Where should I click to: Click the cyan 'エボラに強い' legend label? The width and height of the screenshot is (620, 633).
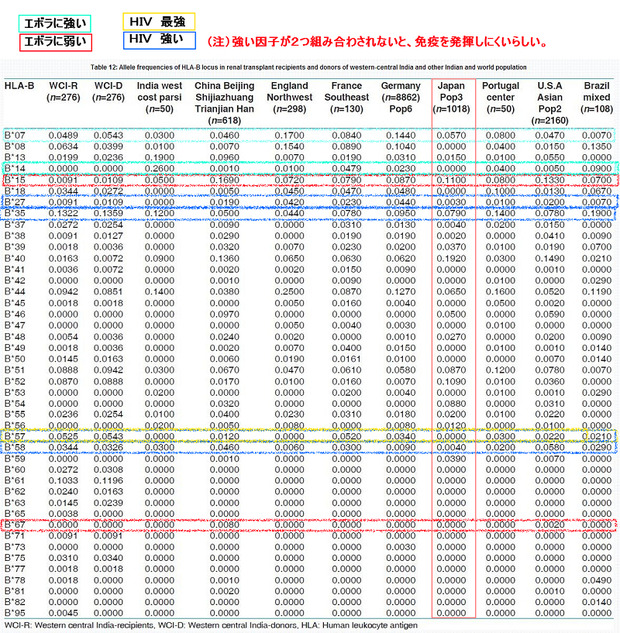coord(55,23)
